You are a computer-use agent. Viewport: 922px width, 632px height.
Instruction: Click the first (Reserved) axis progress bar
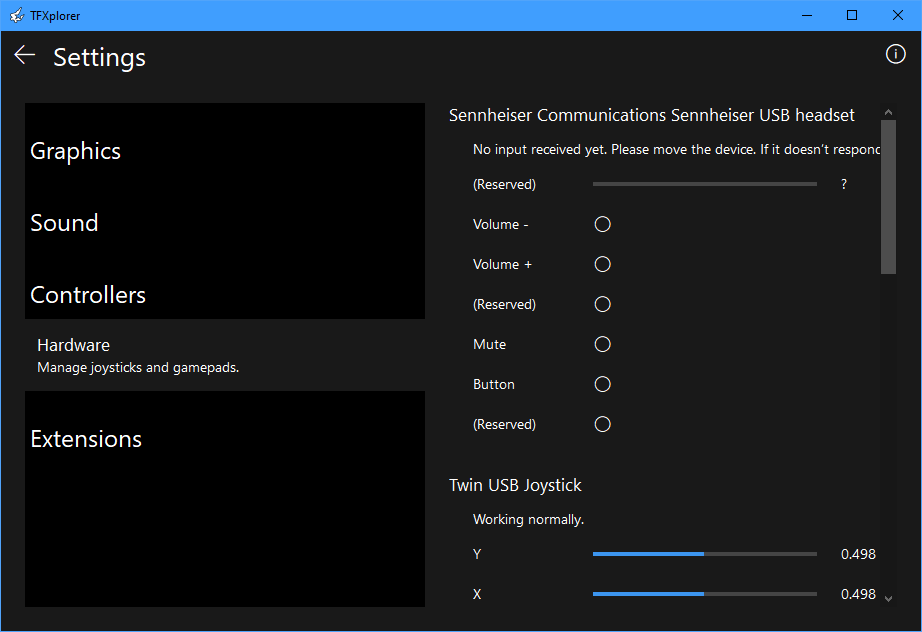click(x=704, y=184)
